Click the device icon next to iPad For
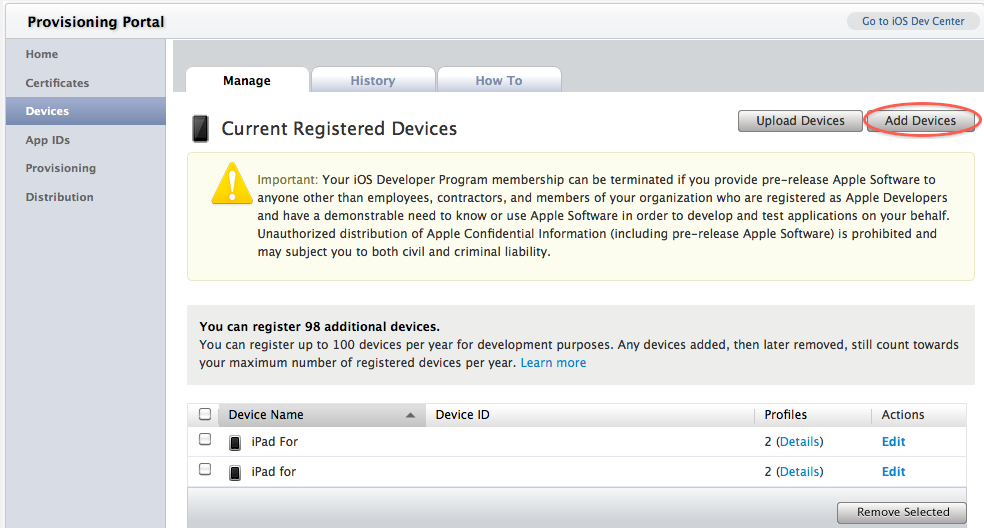 (x=235, y=443)
